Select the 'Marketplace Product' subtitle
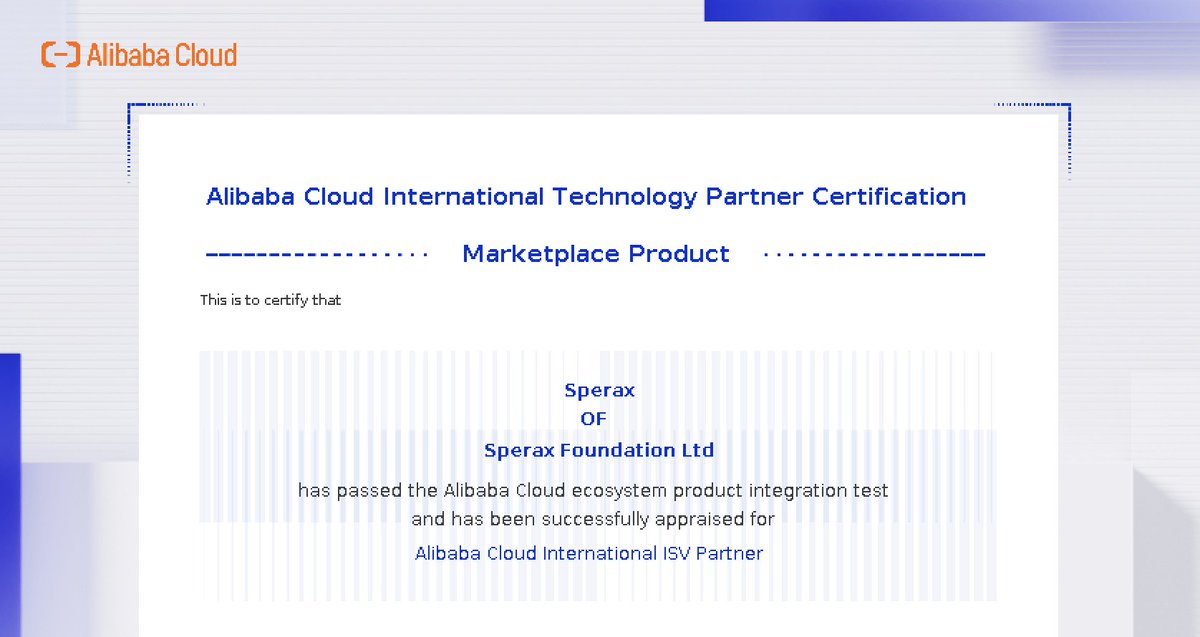Viewport: 1200px width, 637px height. pyautogui.click(x=596, y=254)
